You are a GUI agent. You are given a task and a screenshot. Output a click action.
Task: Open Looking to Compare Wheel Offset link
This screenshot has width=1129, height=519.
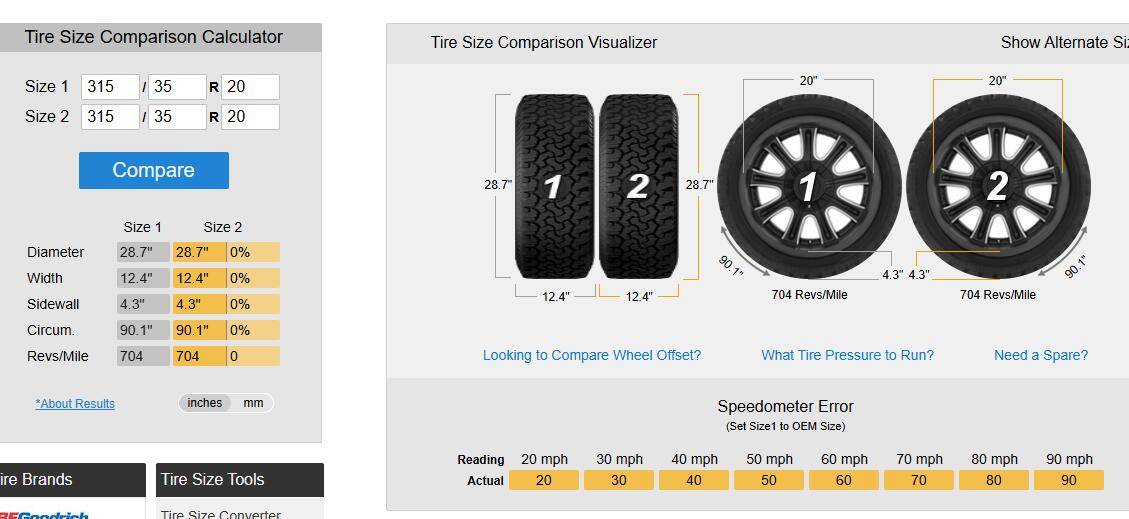(592, 355)
